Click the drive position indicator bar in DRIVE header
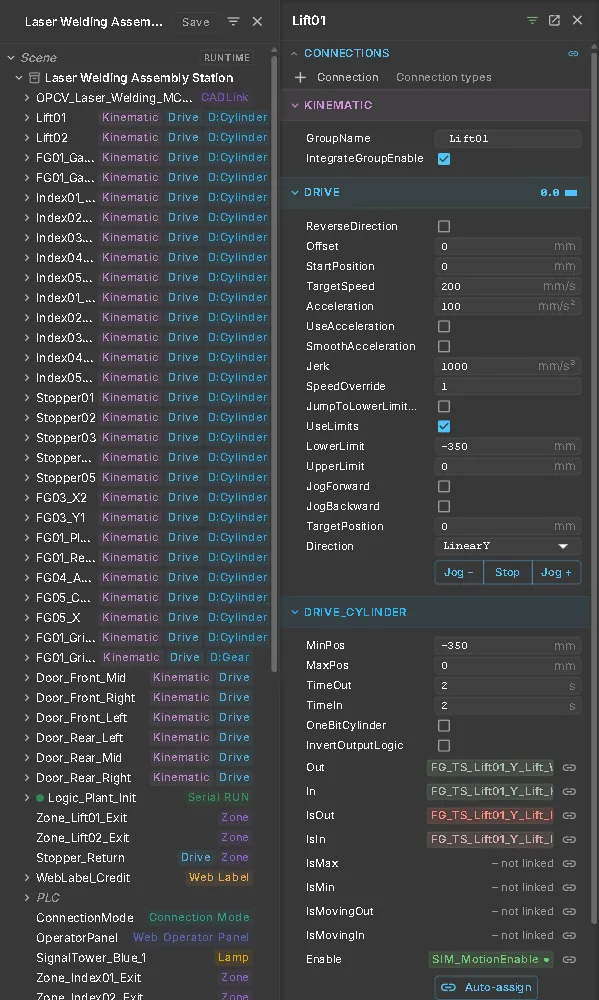This screenshot has width=599, height=1000. (571, 193)
